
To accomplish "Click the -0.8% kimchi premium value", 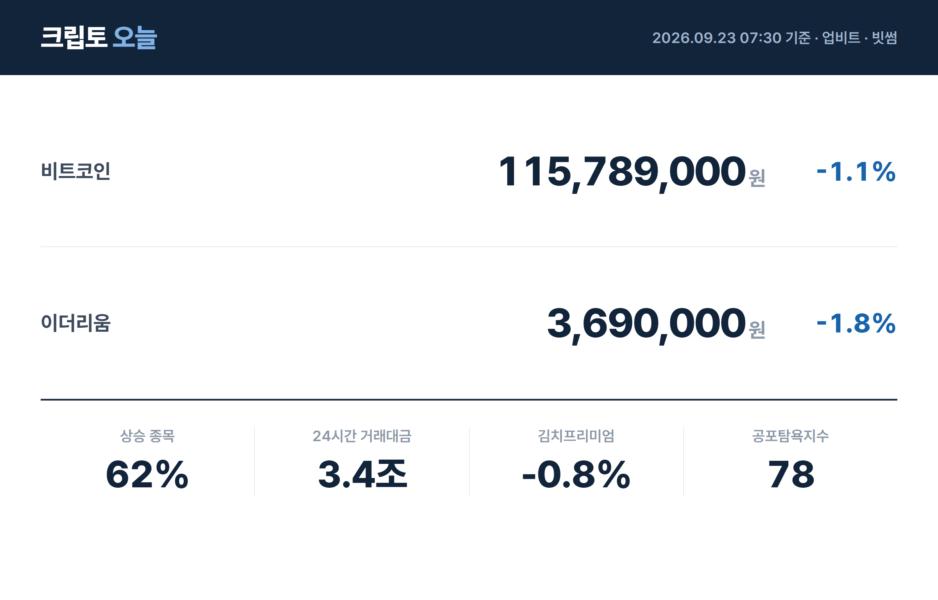I will 576,475.
